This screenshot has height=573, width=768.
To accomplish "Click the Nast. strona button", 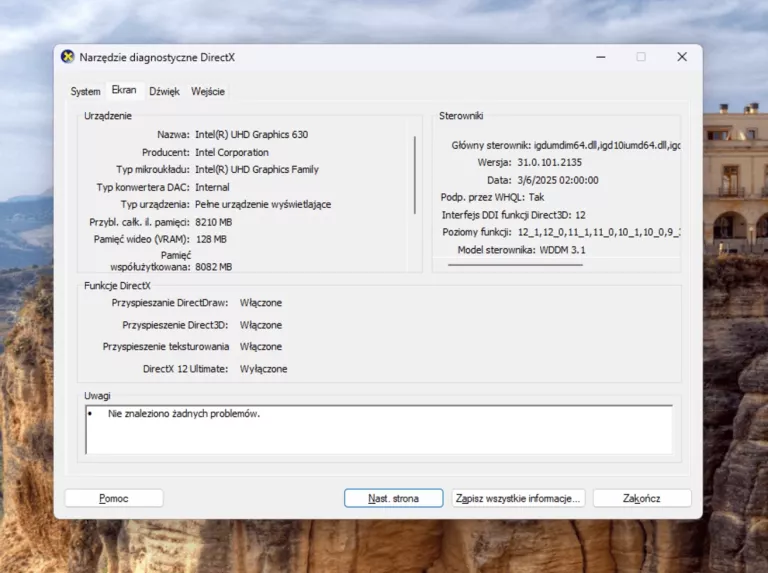I will 393,498.
